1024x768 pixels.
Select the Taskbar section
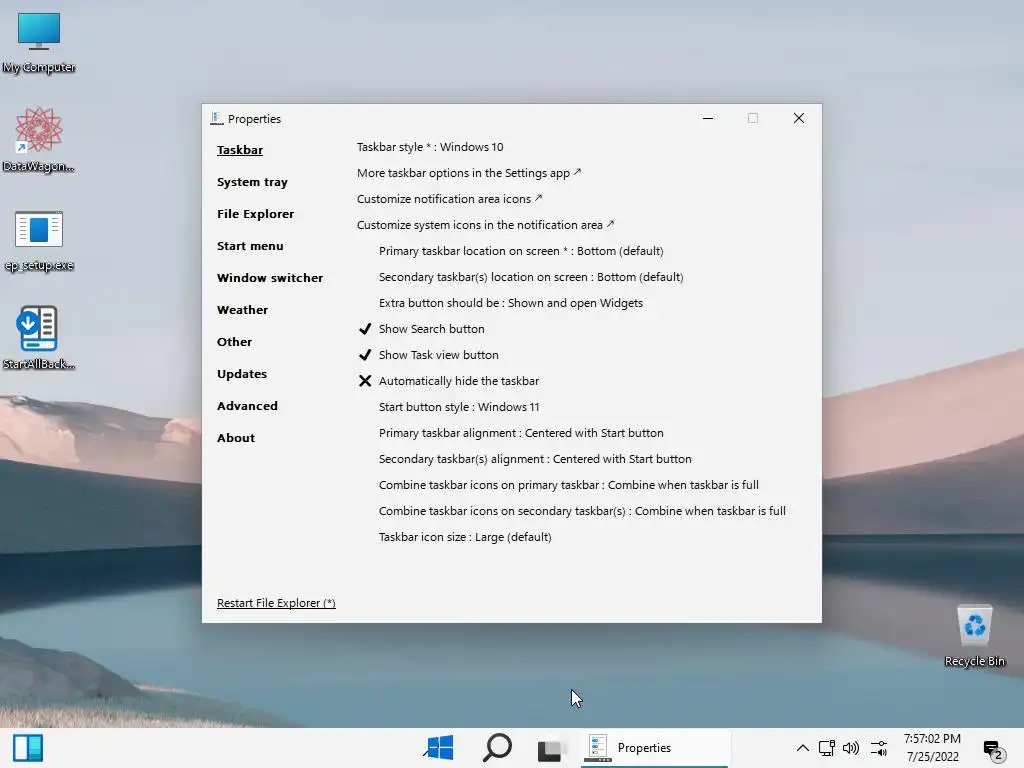pyautogui.click(x=240, y=150)
